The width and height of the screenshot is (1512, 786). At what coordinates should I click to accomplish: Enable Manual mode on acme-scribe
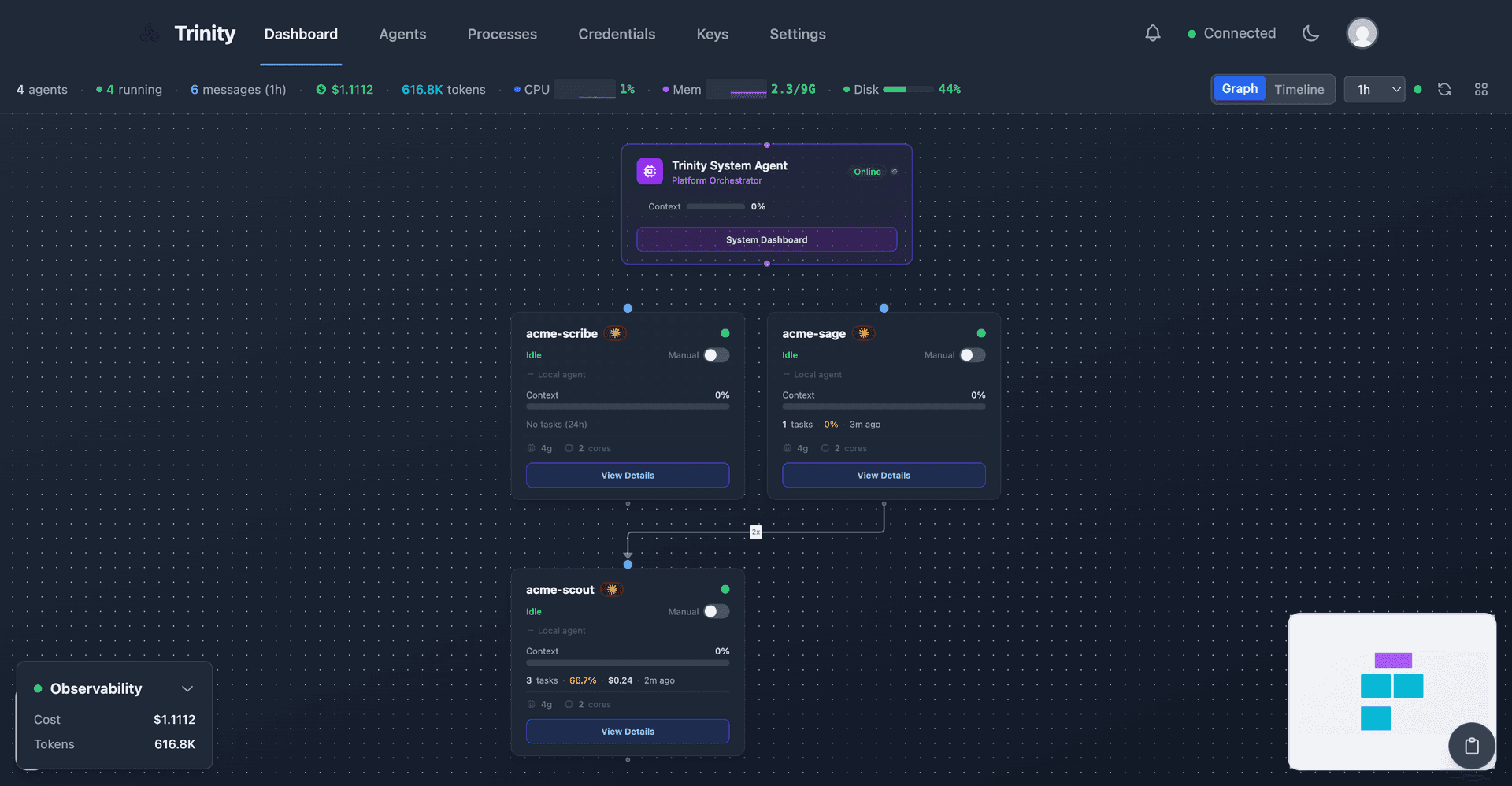[x=716, y=355]
